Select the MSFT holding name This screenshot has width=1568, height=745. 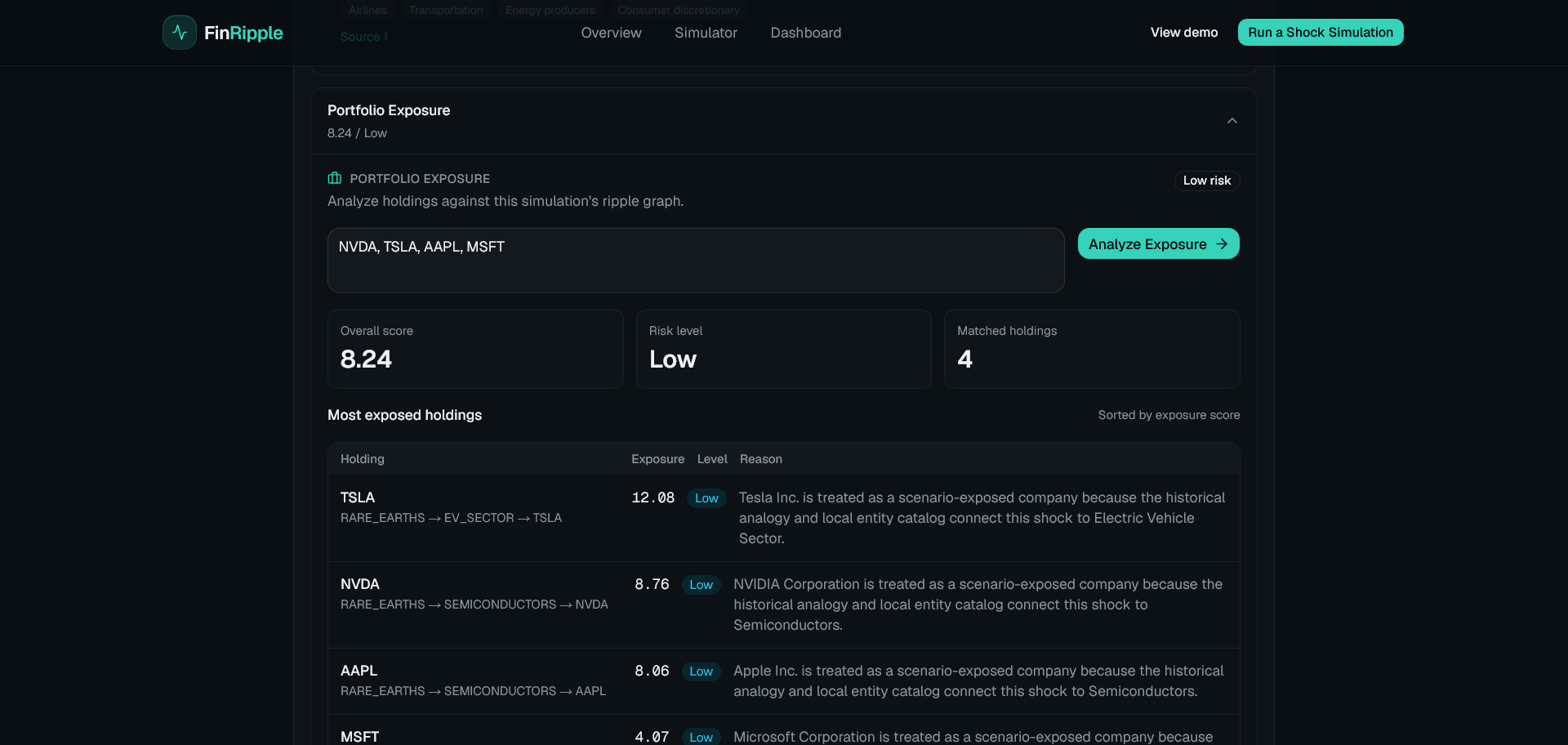pyautogui.click(x=360, y=737)
